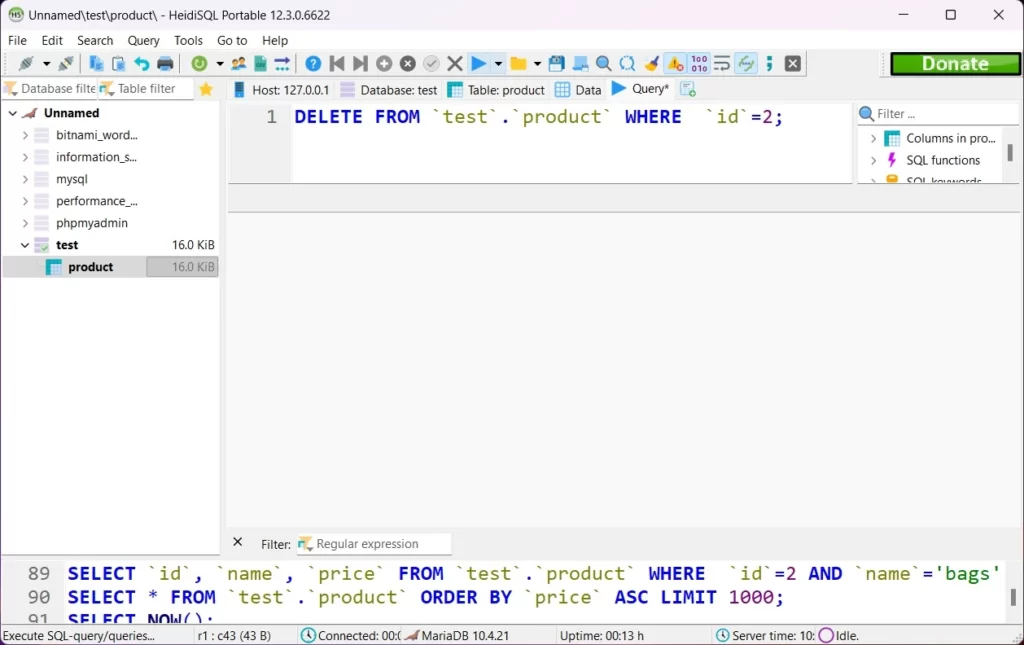
Task: Go to last row icon
Action: click(360, 63)
